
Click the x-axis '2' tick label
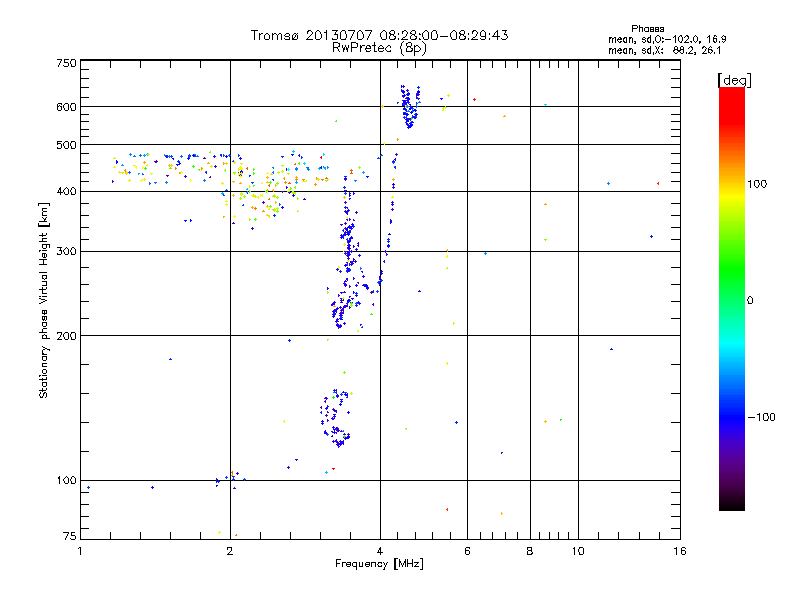point(230,551)
